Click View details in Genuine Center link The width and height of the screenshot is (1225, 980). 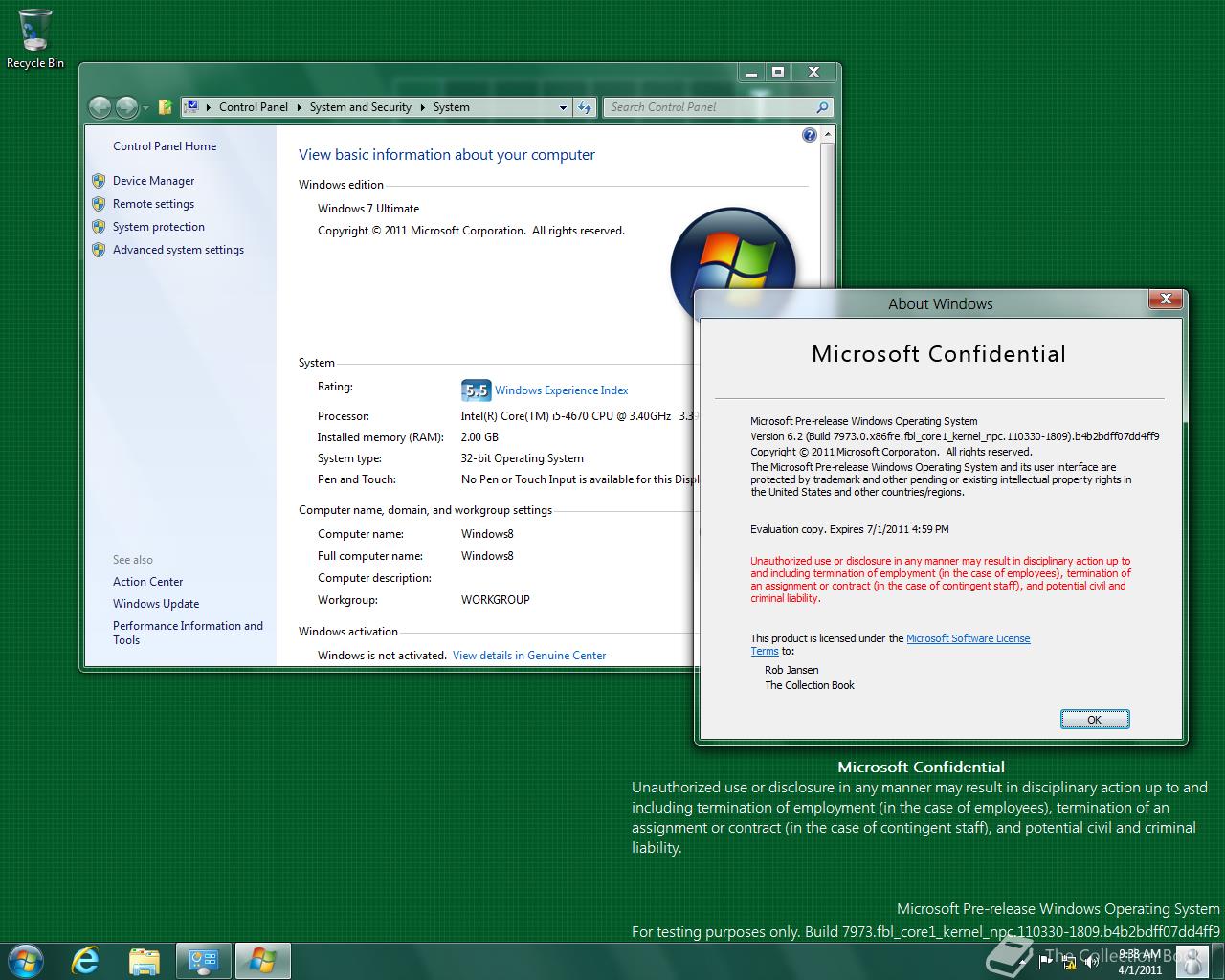coord(529,656)
